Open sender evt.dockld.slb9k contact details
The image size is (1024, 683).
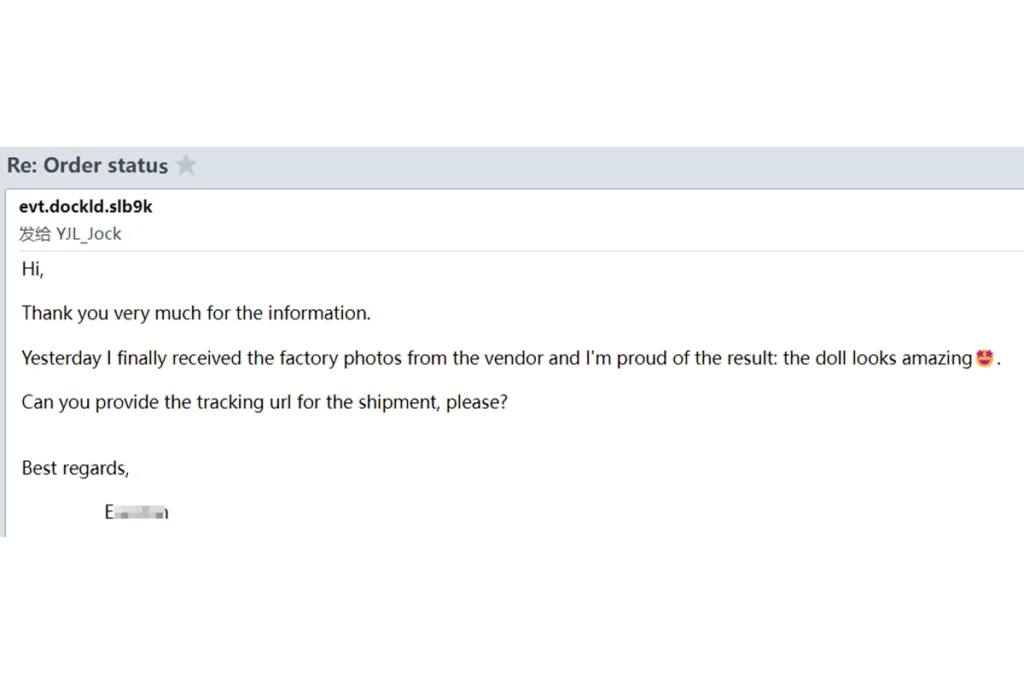point(86,206)
